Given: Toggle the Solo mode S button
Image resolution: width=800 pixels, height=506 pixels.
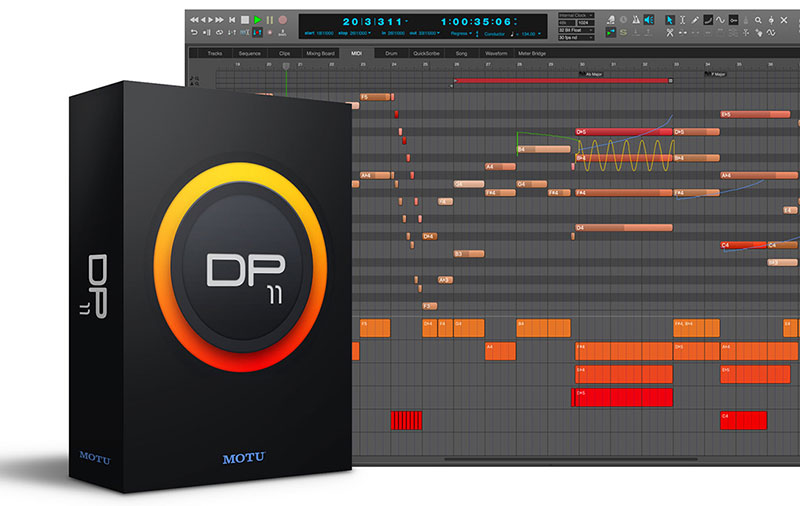Looking at the screenshot, I should click(x=623, y=33).
